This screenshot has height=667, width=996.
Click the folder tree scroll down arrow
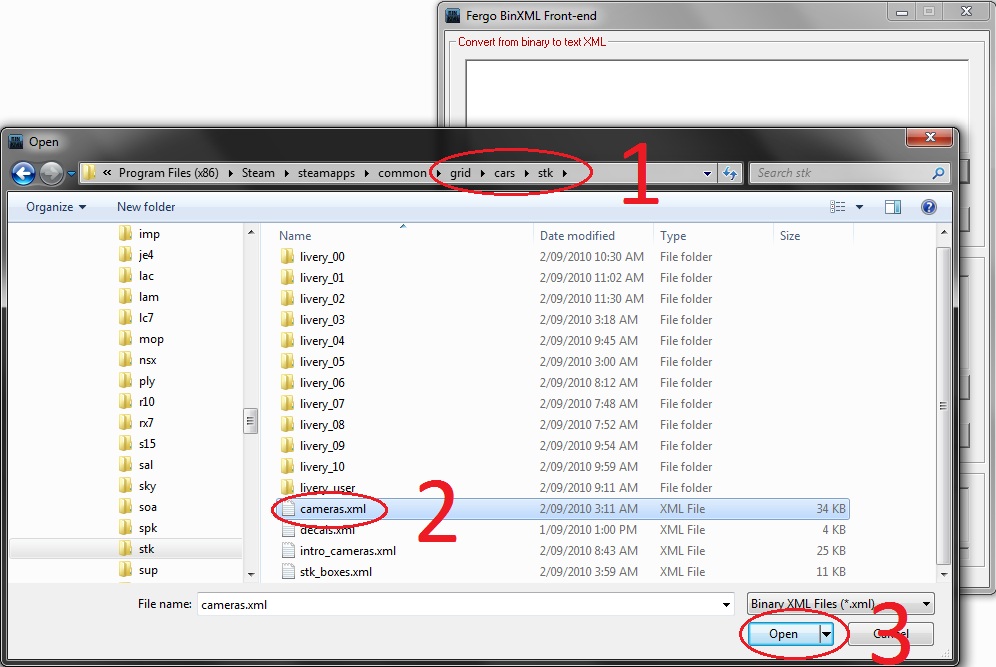tap(251, 574)
